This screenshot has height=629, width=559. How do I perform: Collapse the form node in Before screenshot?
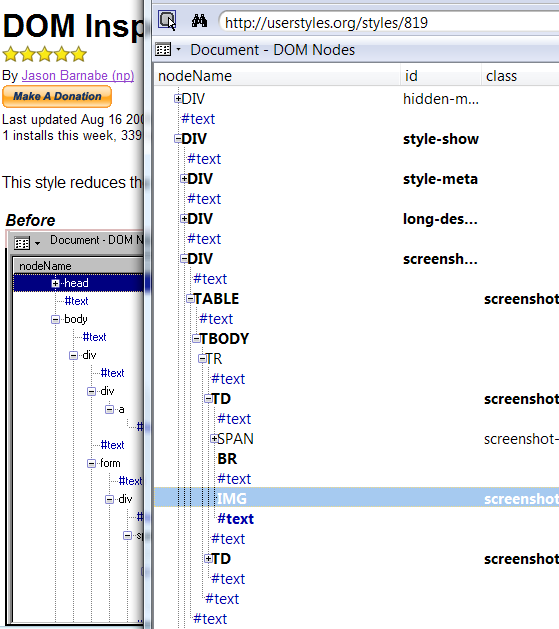click(91, 463)
